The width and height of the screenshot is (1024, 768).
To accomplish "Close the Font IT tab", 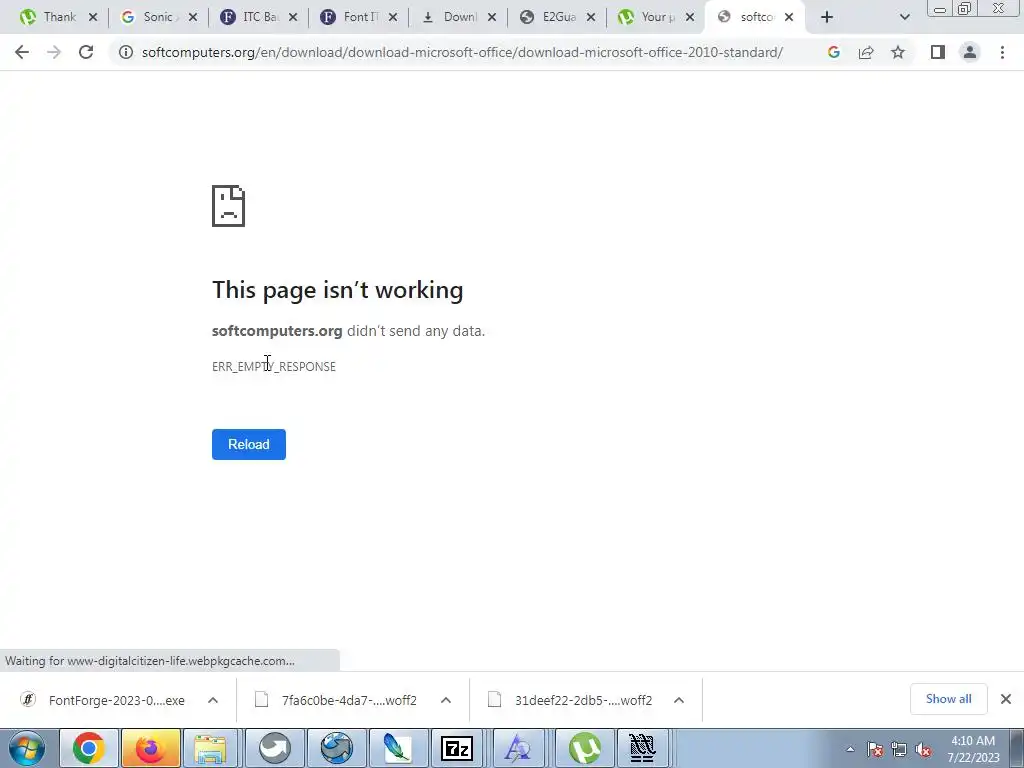I will (x=392, y=17).
